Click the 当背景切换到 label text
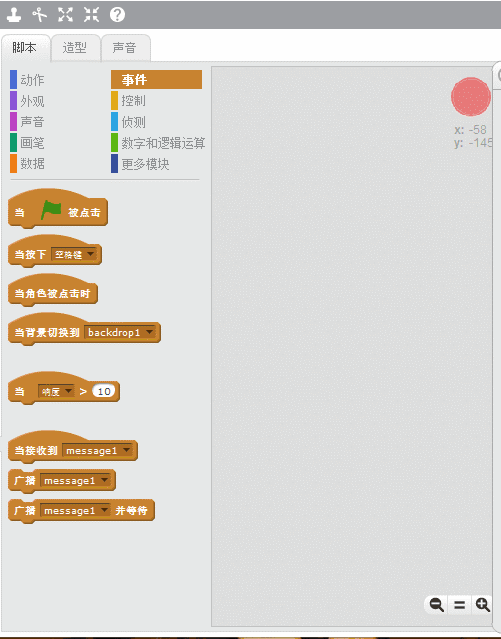 tap(47, 333)
